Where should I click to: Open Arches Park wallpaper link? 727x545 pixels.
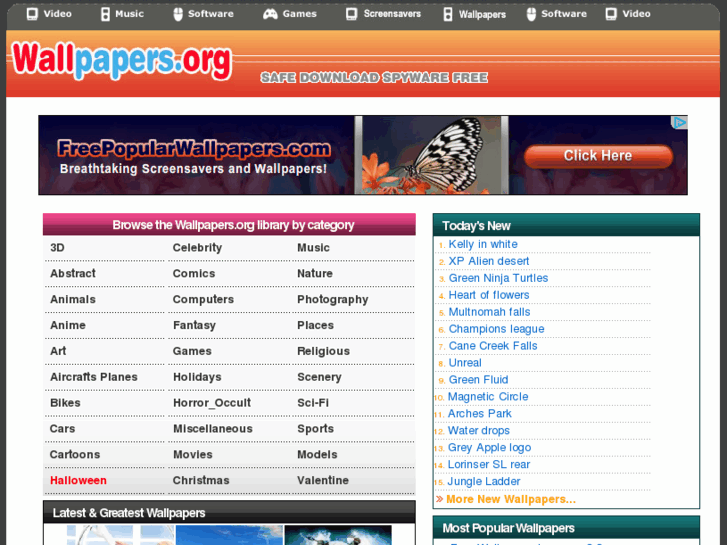point(479,413)
